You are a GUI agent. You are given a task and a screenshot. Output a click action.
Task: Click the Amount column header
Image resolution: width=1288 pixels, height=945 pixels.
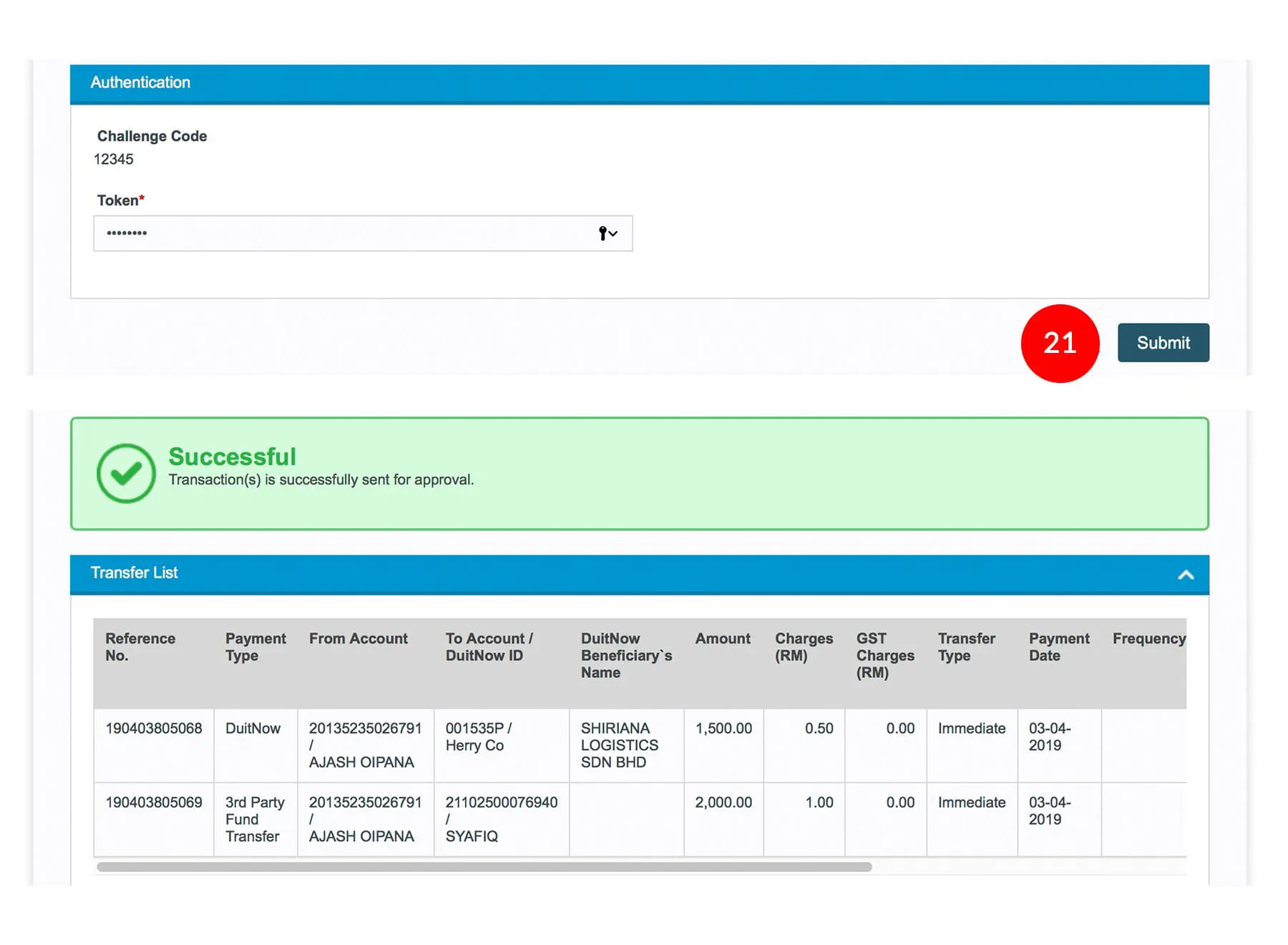pos(722,639)
